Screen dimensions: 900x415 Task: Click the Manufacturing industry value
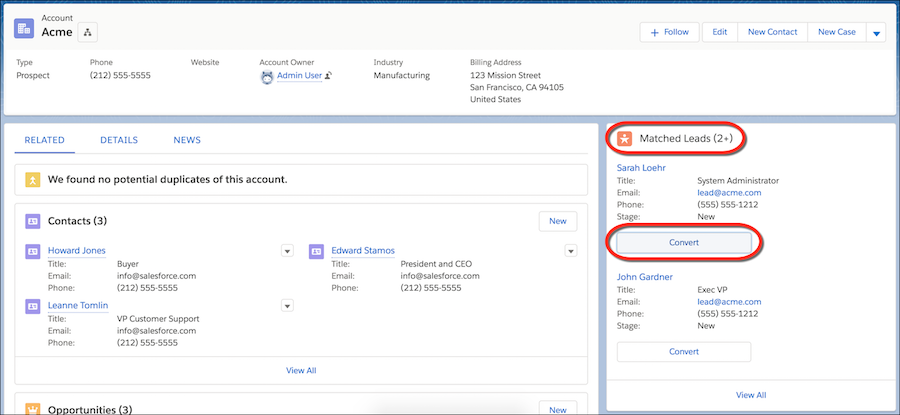[402, 75]
